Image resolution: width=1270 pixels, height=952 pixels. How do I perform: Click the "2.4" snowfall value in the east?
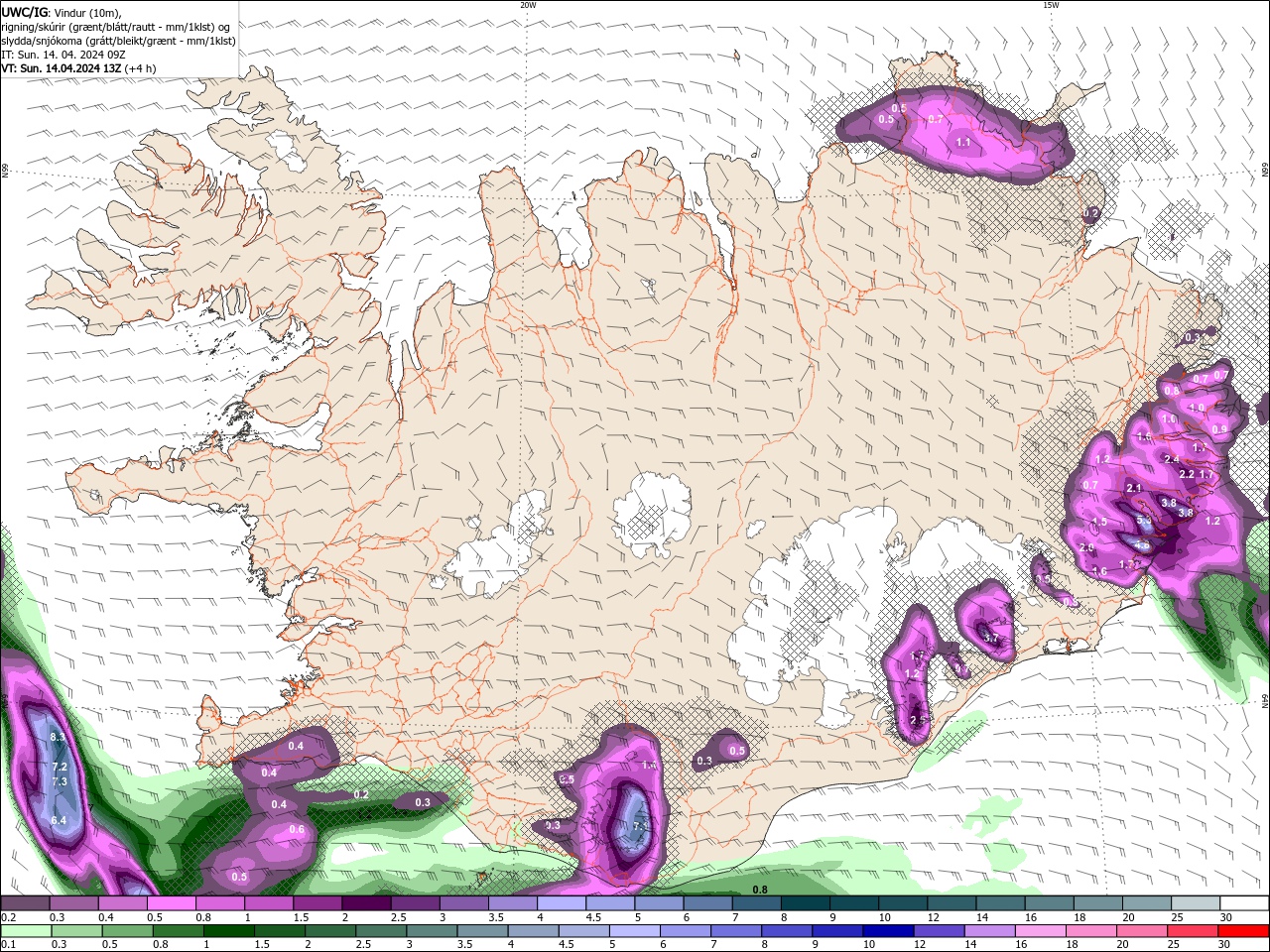[1172, 459]
